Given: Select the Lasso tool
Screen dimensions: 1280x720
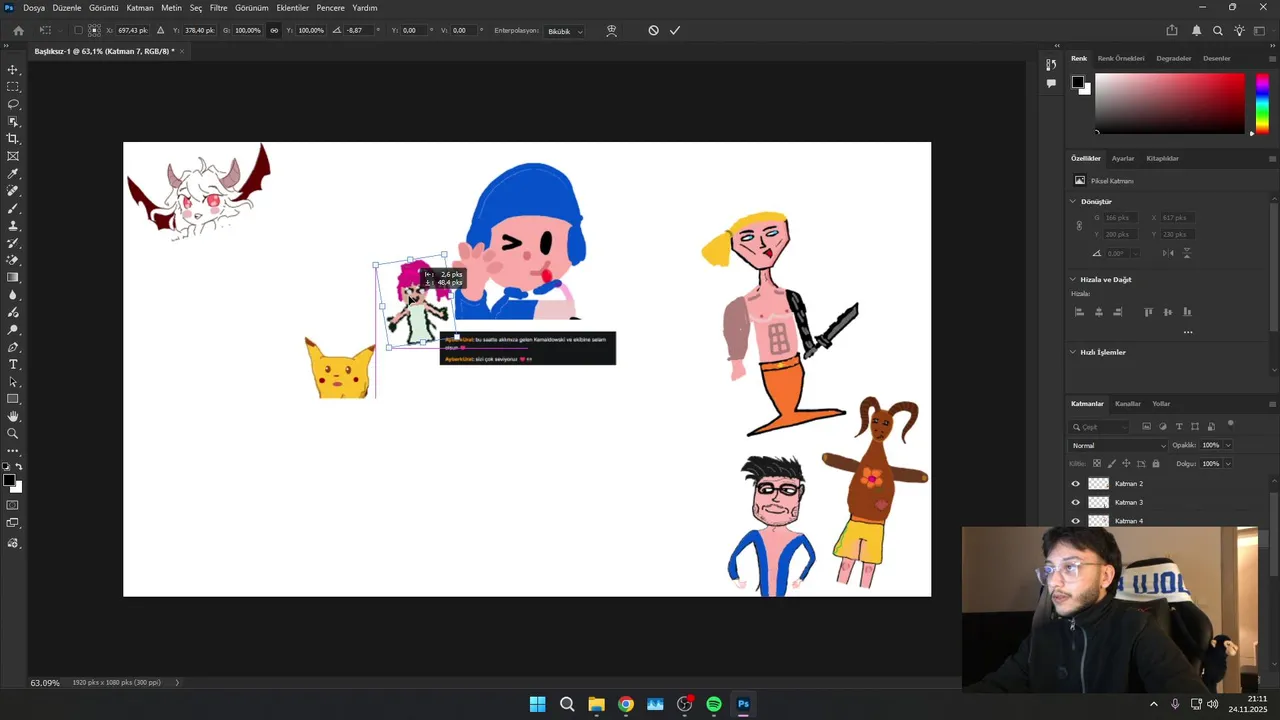Looking at the screenshot, I should 13,104.
